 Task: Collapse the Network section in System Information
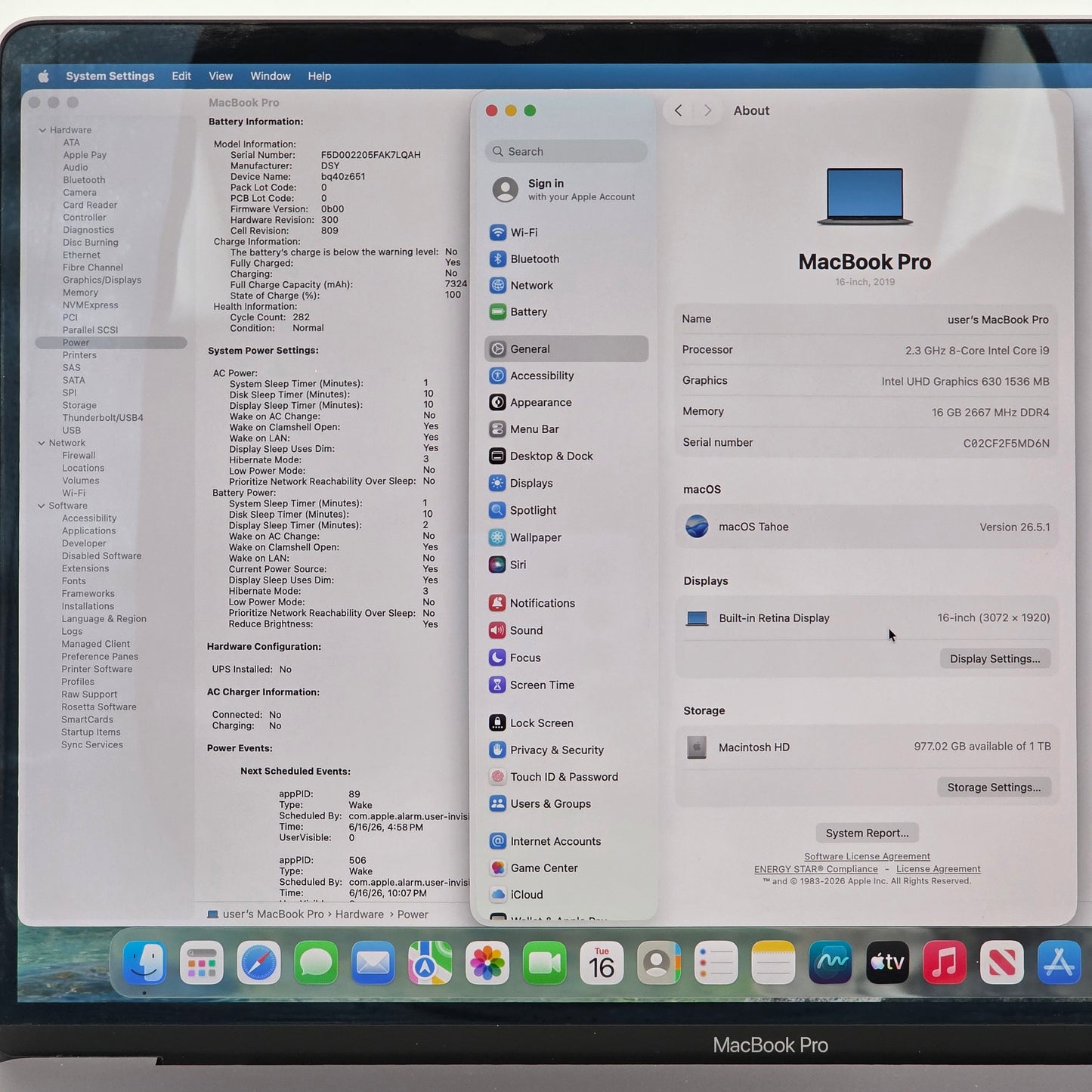42,443
